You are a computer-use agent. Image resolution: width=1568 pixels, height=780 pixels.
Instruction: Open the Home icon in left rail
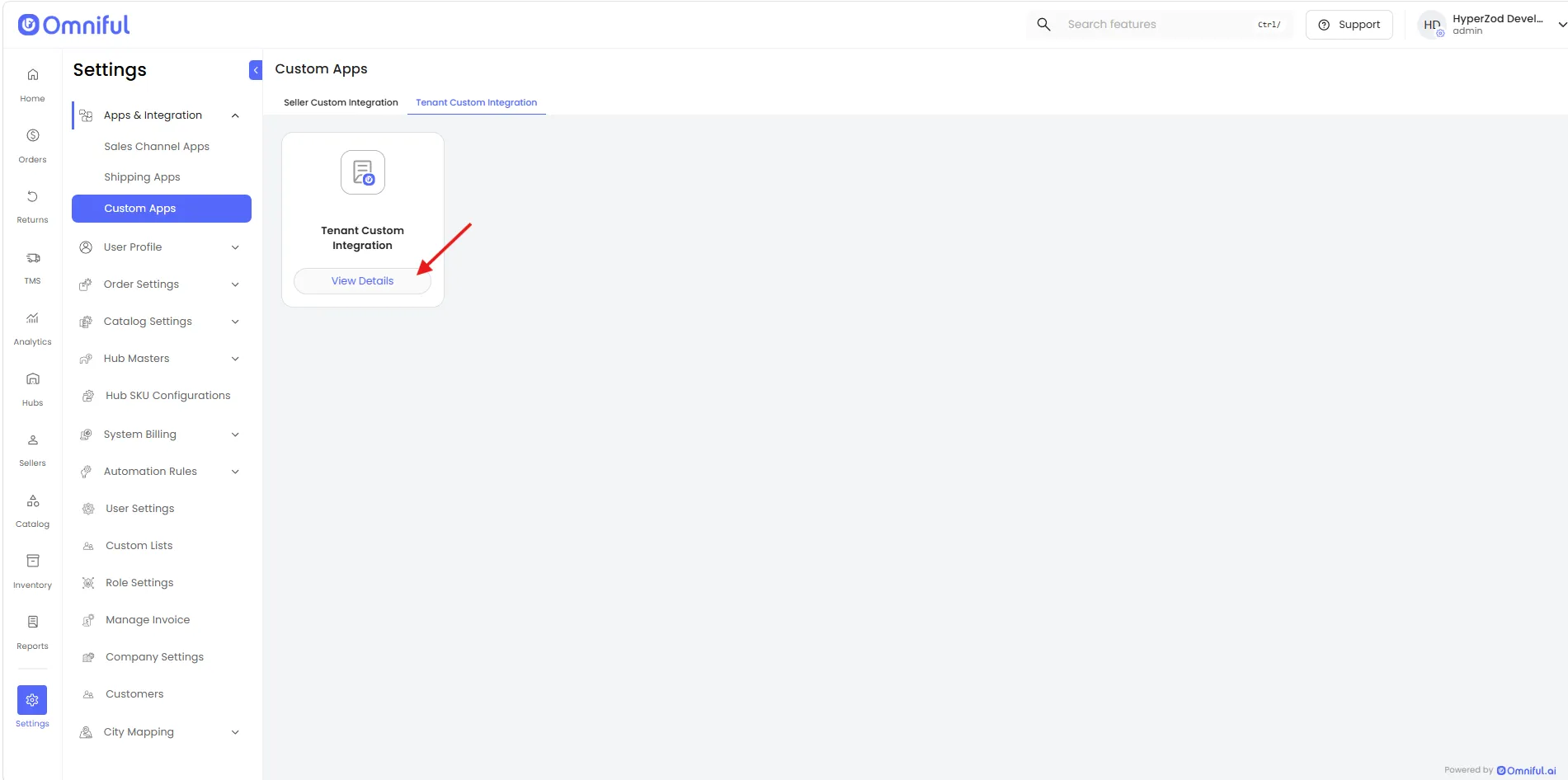[33, 75]
